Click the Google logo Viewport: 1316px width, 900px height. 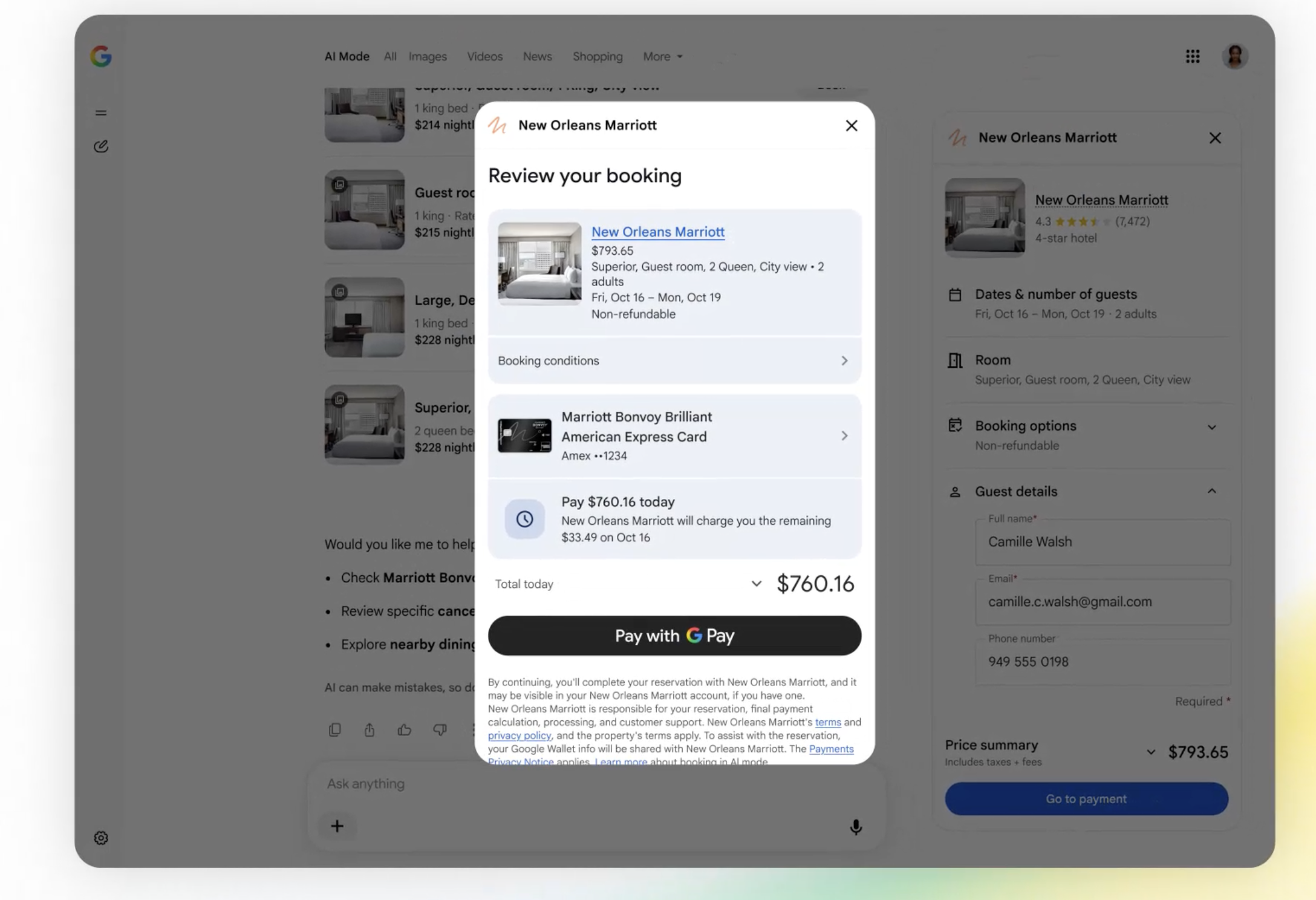[101, 56]
